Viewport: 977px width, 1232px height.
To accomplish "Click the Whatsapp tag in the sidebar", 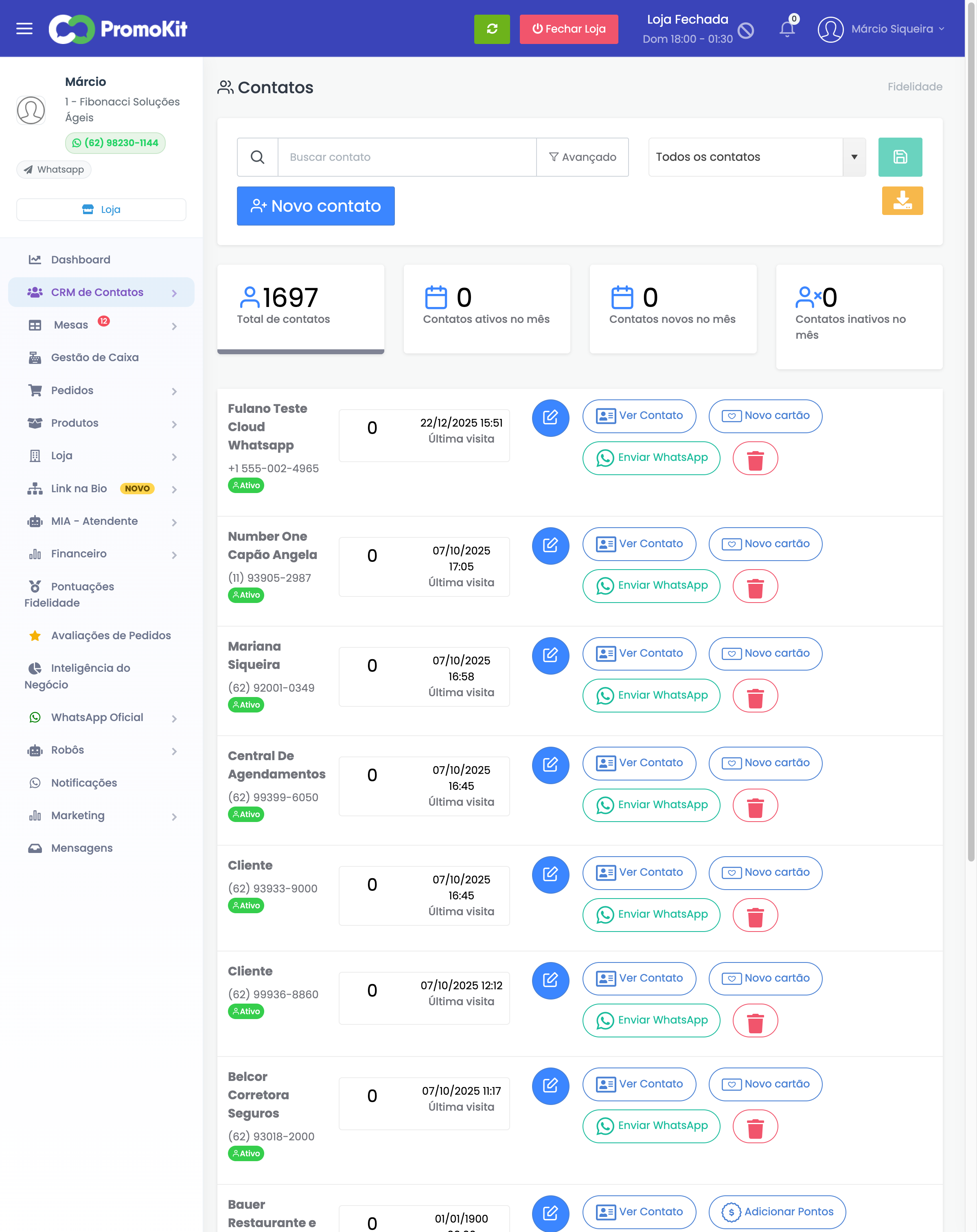I will pos(54,170).
